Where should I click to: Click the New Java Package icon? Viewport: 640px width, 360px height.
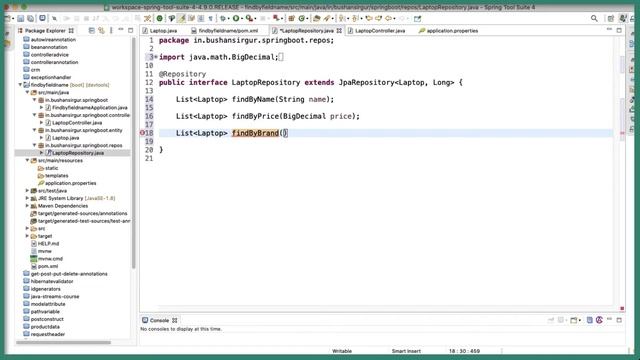point(291,18)
